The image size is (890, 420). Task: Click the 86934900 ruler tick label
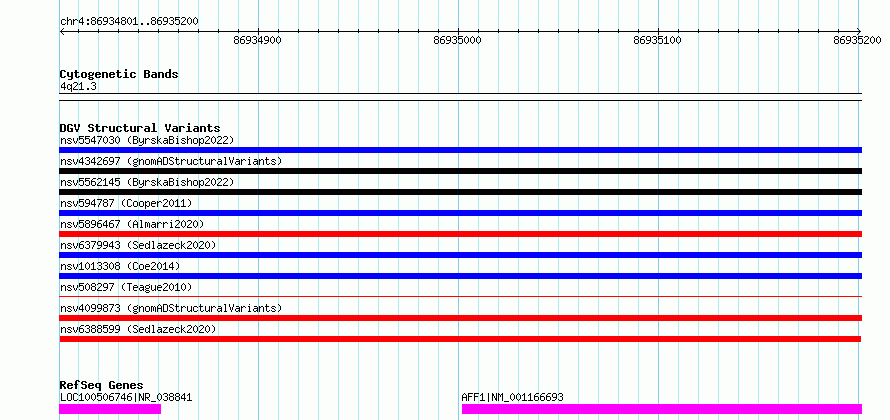[x=258, y=40]
